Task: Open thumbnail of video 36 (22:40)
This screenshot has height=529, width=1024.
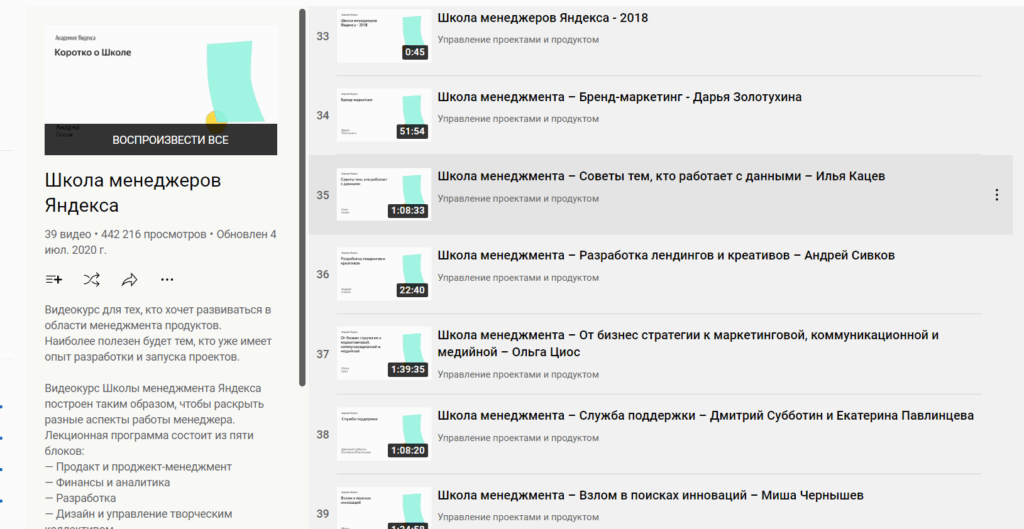Action: pyautogui.click(x=384, y=274)
